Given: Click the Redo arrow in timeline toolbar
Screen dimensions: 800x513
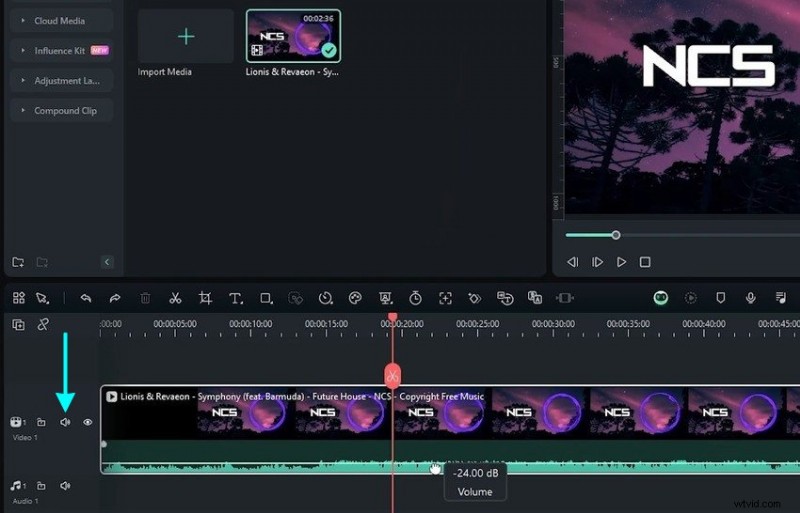Looking at the screenshot, I should pyautogui.click(x=115, y=298).
